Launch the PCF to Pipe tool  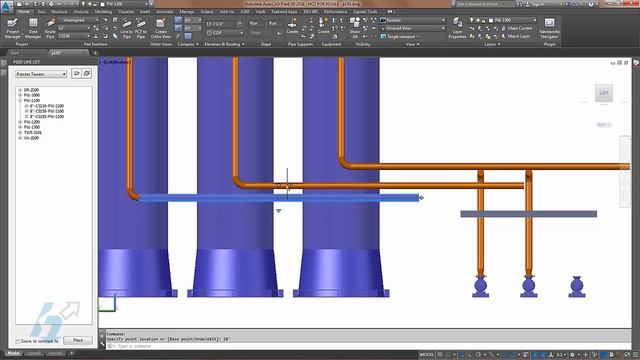pyautogui.click(x=141, y=28)
